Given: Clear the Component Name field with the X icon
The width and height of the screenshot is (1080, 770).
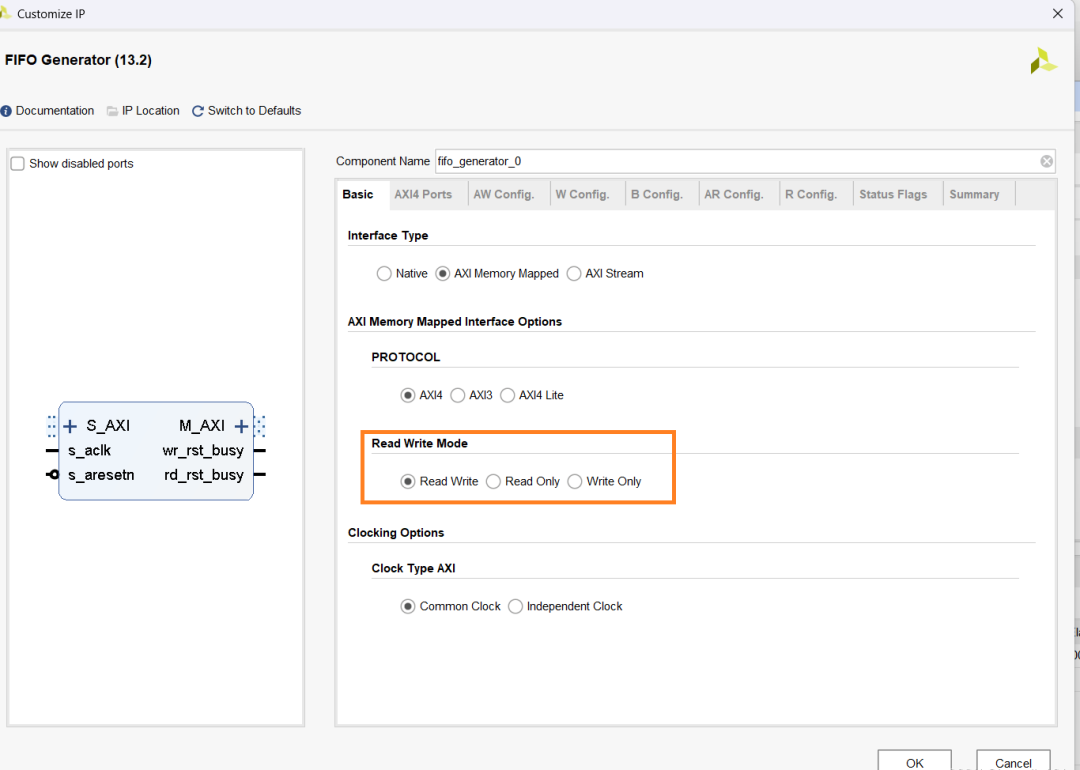Looking at the screenshot, I should (1046, 161).
